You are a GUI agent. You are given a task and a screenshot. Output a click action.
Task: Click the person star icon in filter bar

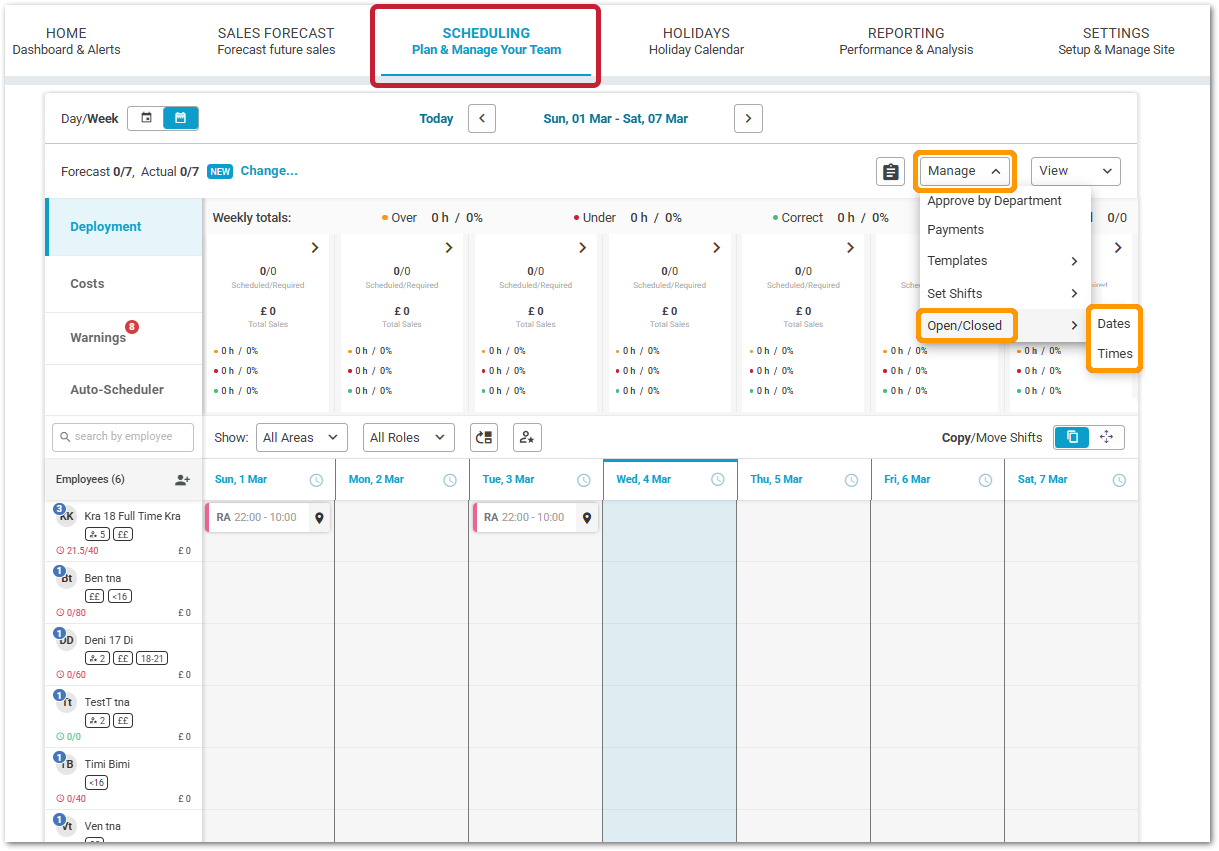[x=527, y=437]
